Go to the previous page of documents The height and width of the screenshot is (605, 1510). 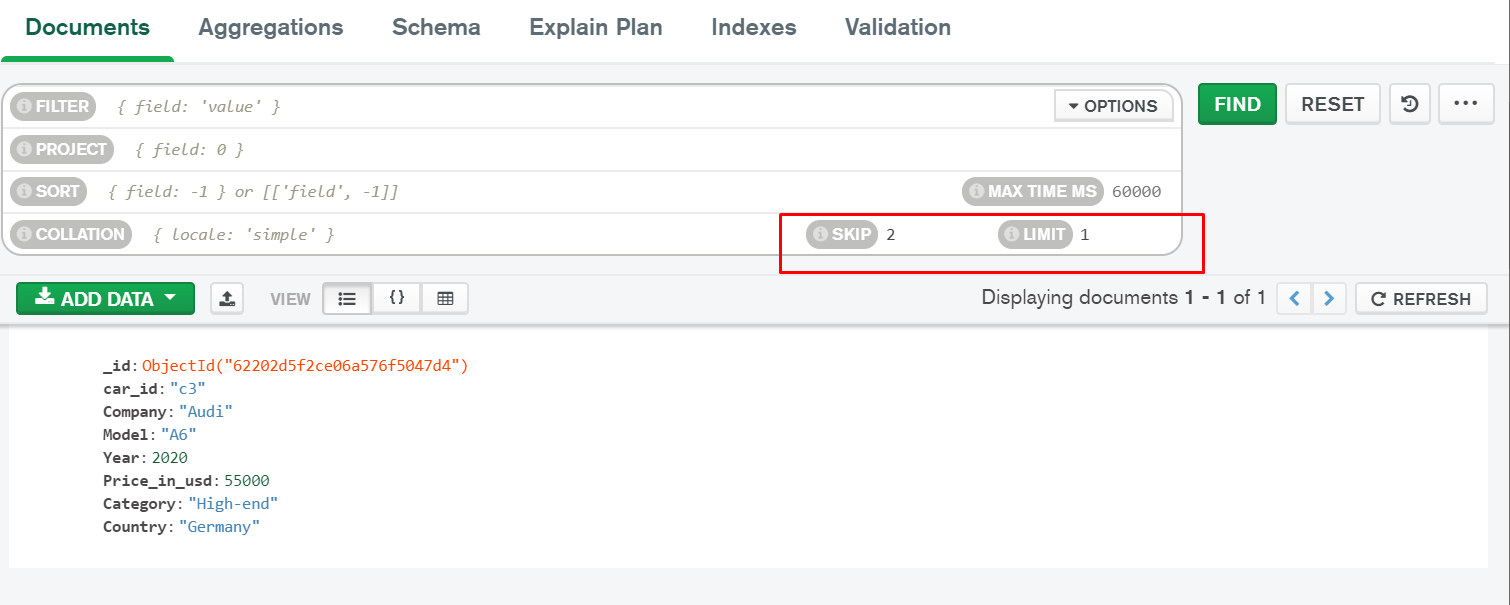click(x=1295, y=298)
